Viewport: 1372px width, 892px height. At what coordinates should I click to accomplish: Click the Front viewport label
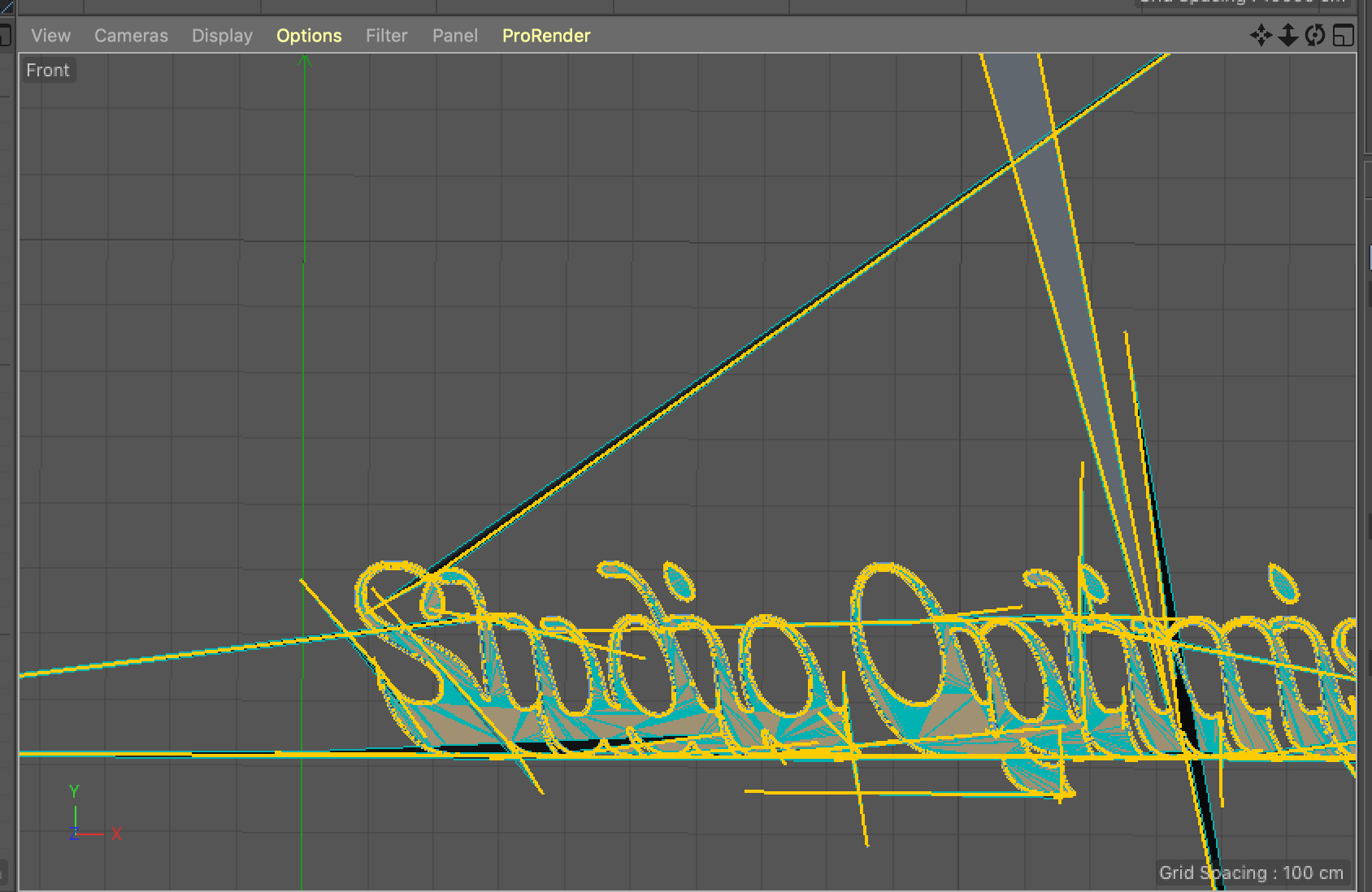pyautogui.click(x=48, y=71)
